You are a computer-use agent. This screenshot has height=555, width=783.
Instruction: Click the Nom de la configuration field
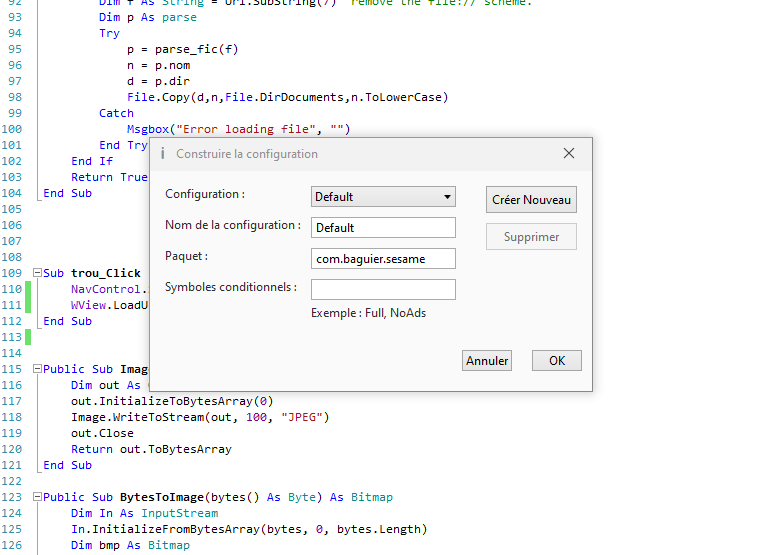point(383,228)
